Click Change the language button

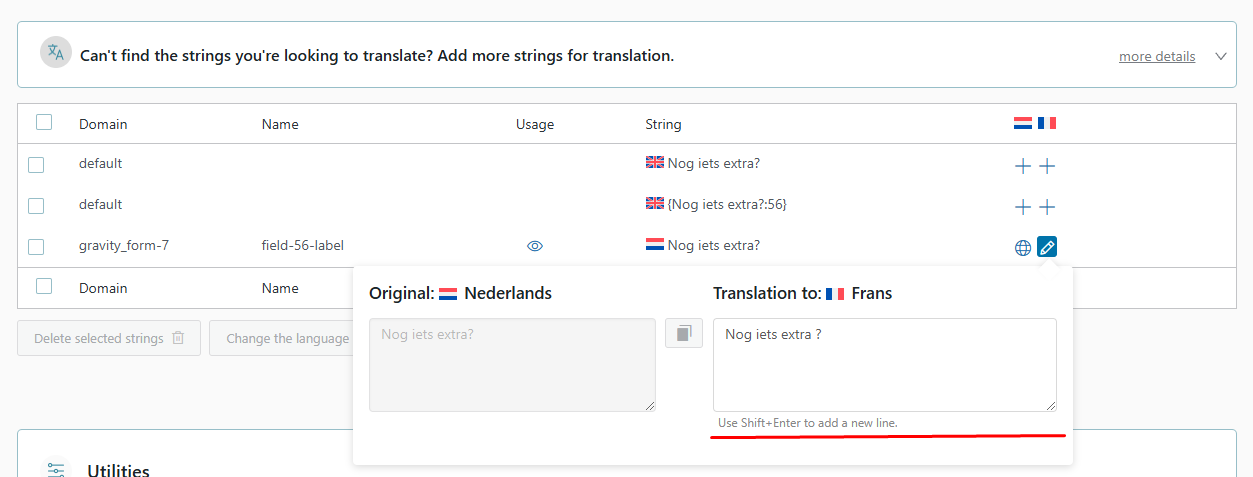pos(287,338)
